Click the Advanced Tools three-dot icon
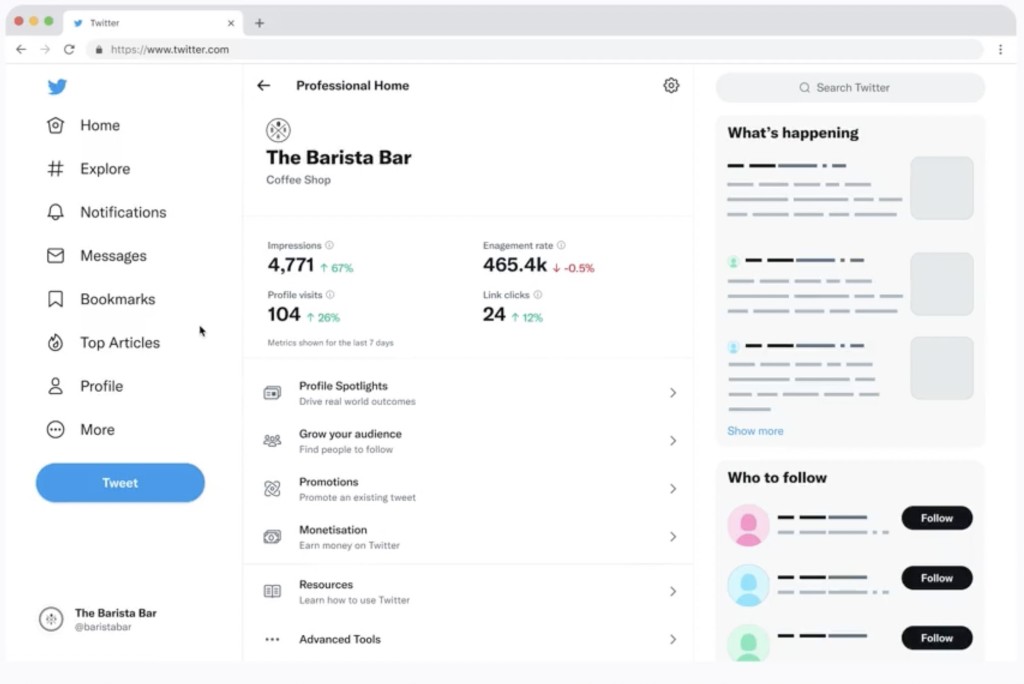This screenshot has width=1024, height=684. coord(272,640)
